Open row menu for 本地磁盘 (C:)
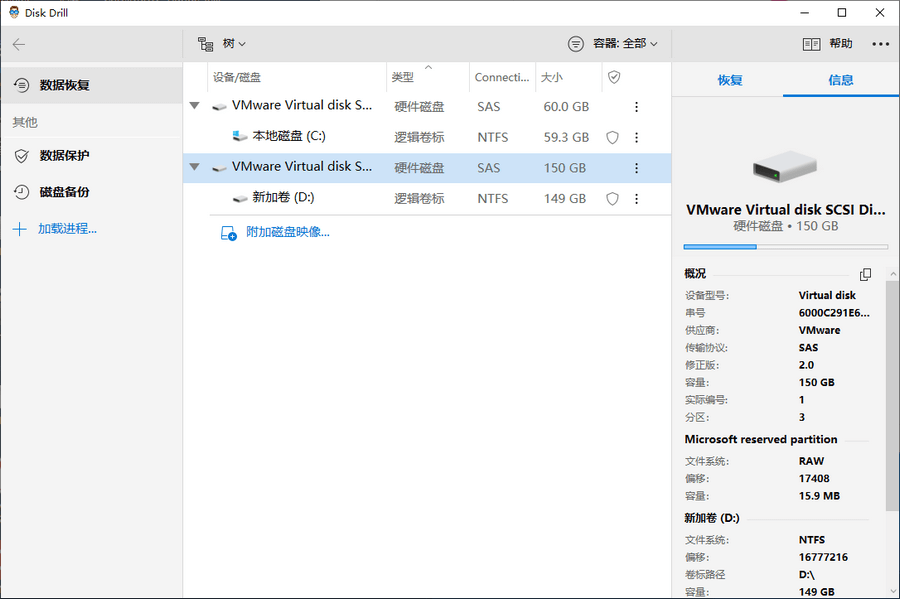This screenshot has width=900, height=599. pos(636,137)
